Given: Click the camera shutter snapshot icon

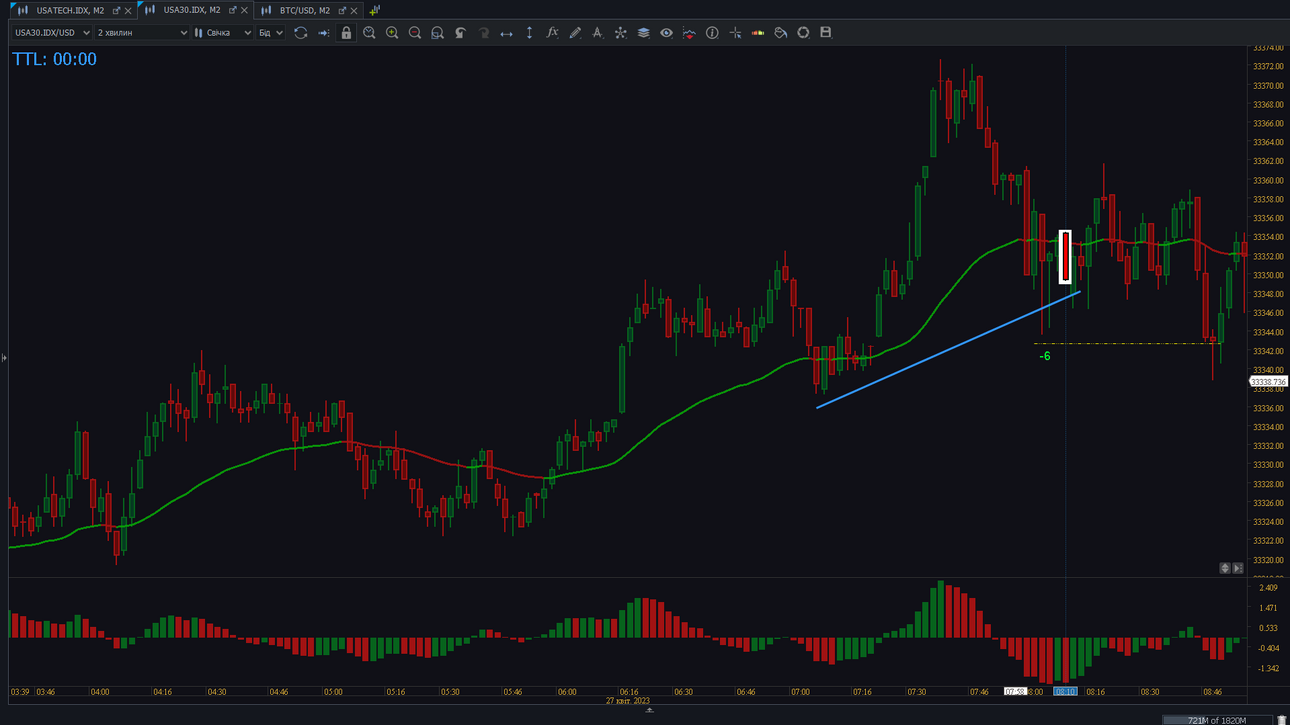Looking at the screenshot, I should click(803, 33).
